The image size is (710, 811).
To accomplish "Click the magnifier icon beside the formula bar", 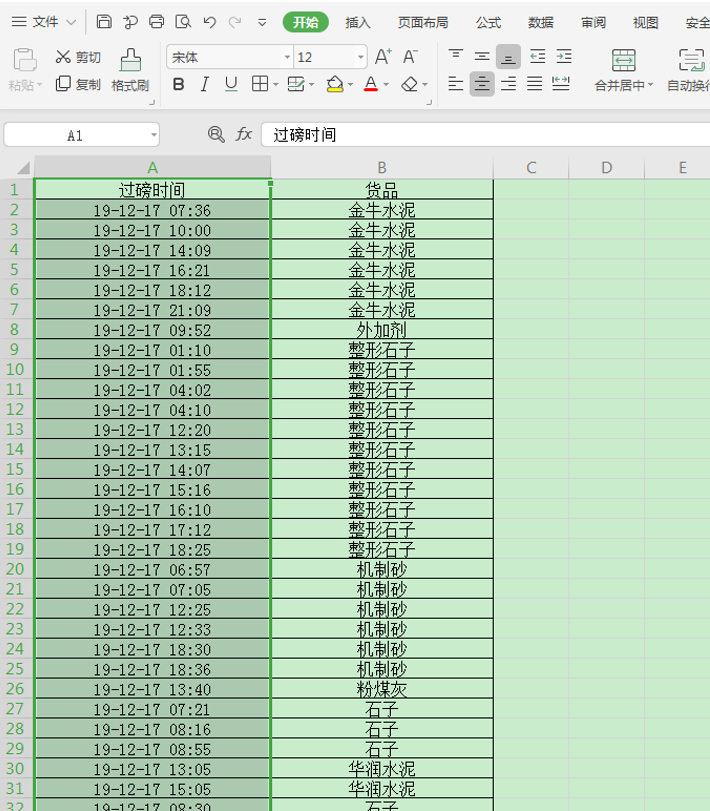I will point(216,135).
